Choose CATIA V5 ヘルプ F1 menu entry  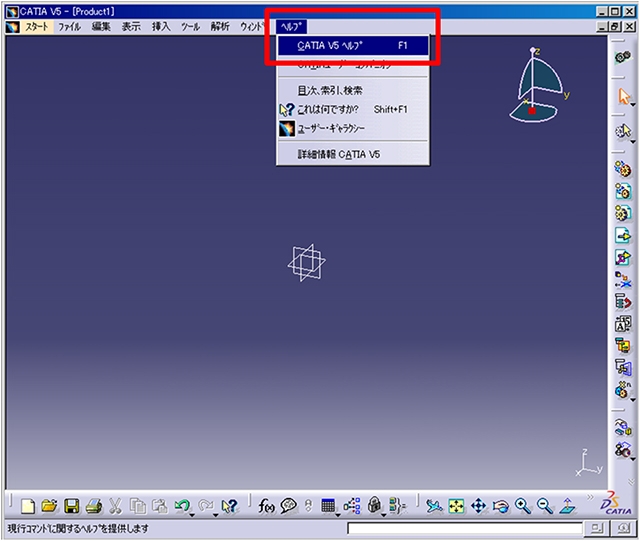353,45
